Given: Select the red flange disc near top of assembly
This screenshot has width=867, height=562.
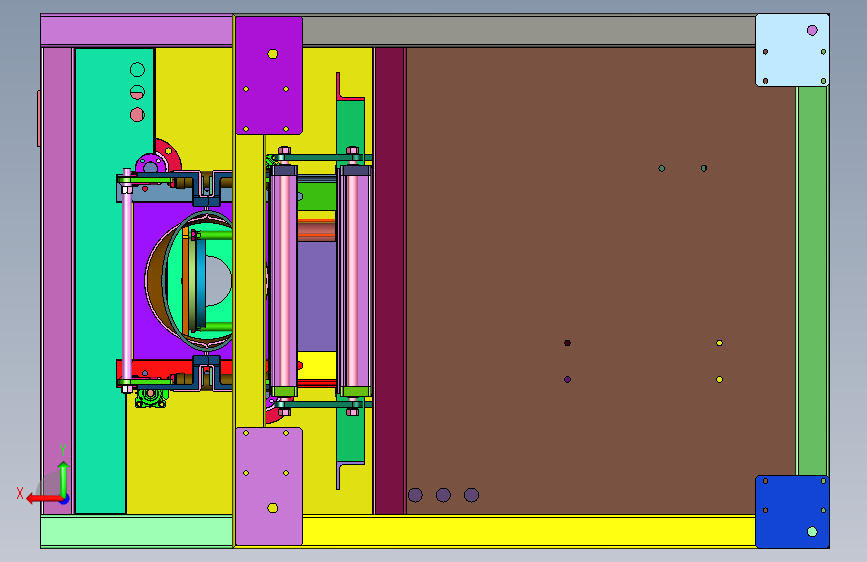Looking at the screenshot, I should coord(170,155).
